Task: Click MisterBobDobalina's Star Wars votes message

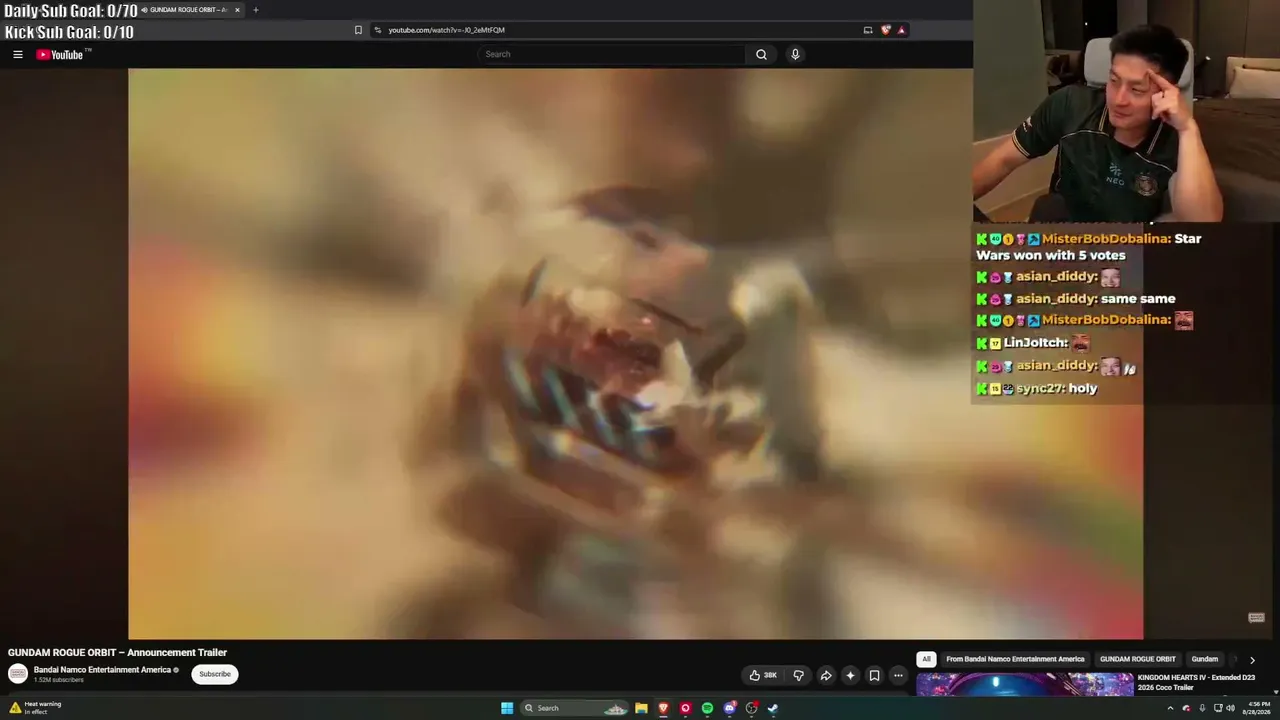Action: click(x=1089, y=247)
